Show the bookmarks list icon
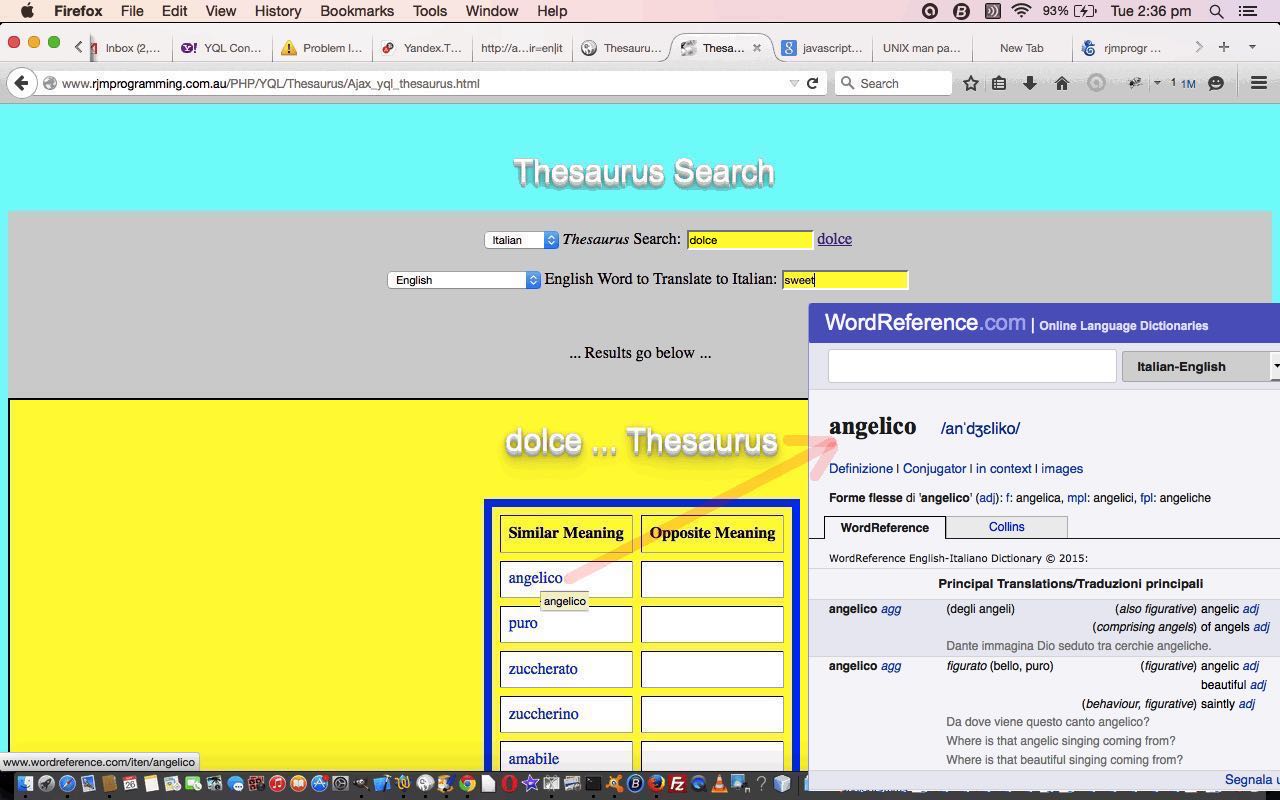 coord(999,83)
